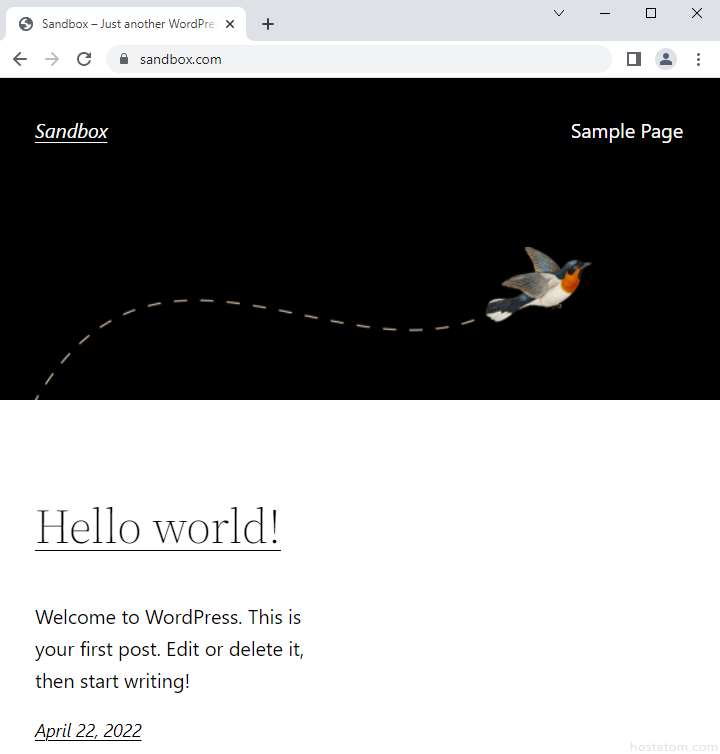The image size is (720, 754).
Task: Click the April 22, 2022 date link
Action: (x=88, y=731)
